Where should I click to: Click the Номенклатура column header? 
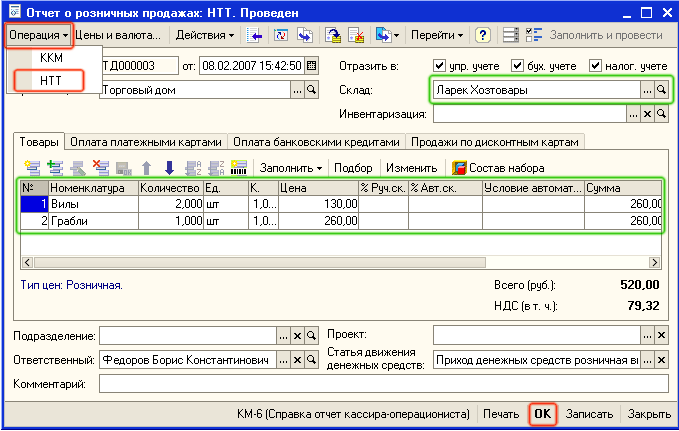tap(94, 188)
